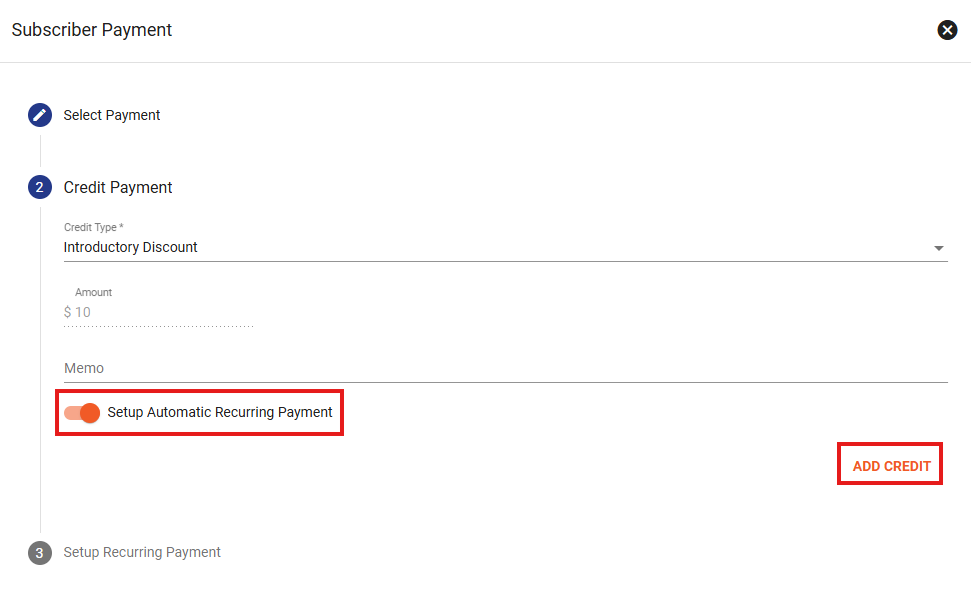Click the Subscriber Payment dialog title
The width and height of the screenshot is (971, 605).
[92, 30]
